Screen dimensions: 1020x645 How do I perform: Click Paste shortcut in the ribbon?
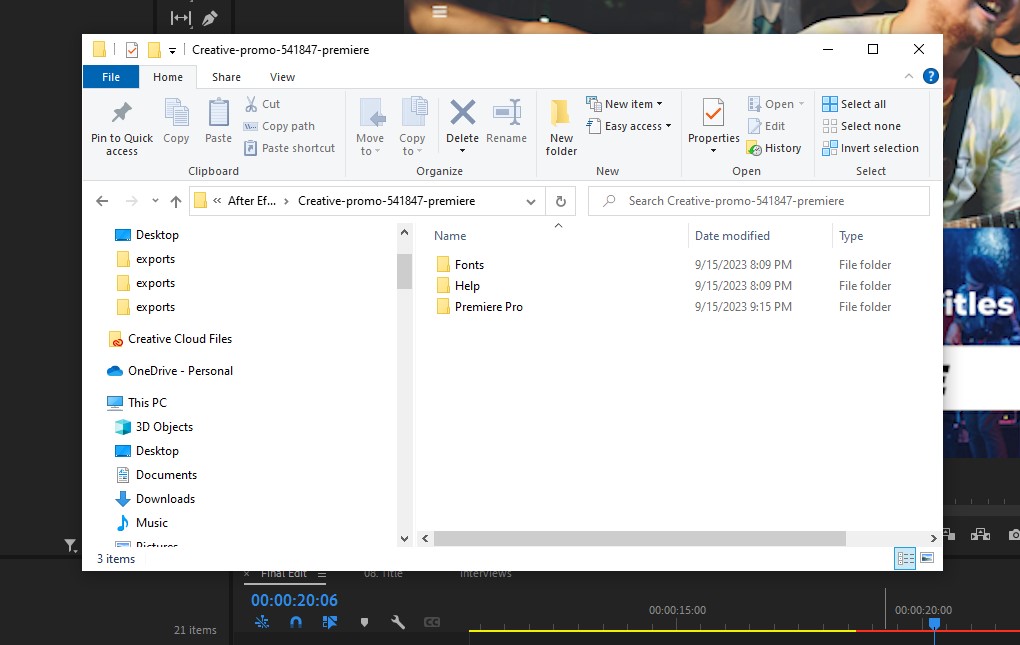point(290,148)
